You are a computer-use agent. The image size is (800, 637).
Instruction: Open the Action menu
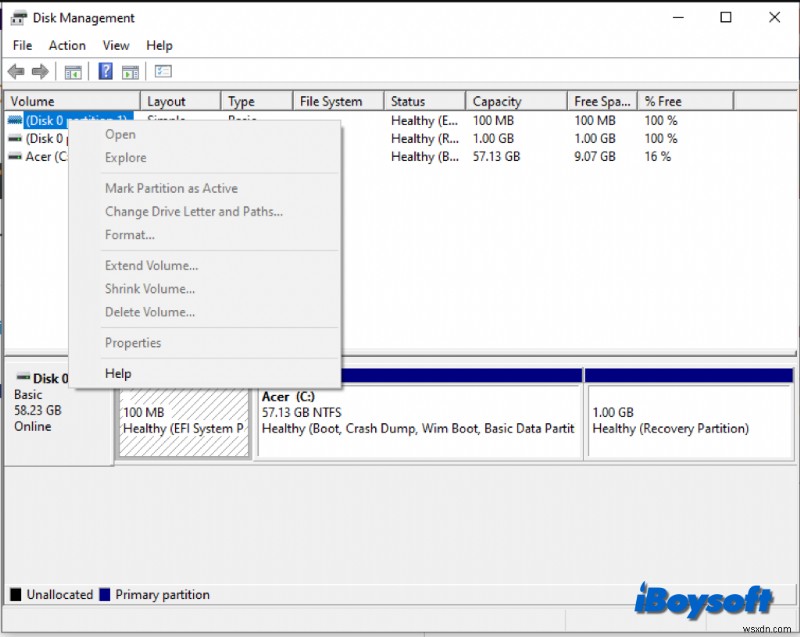point(67,45)
